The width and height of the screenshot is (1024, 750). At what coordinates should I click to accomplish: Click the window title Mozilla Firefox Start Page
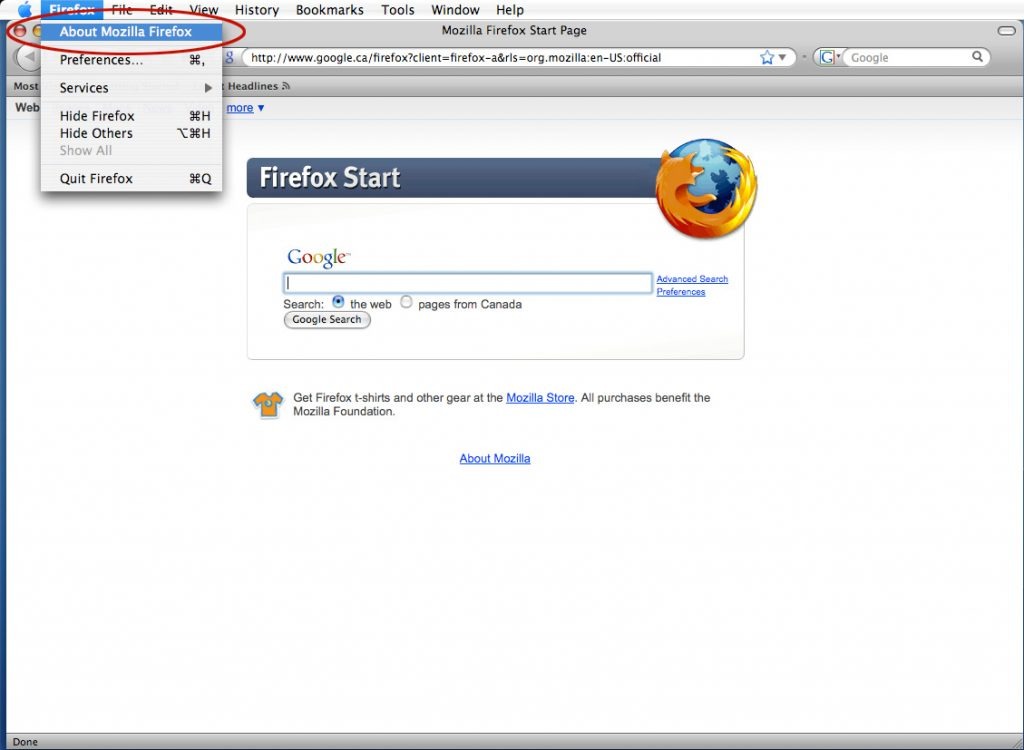click(x=514, y=30)
